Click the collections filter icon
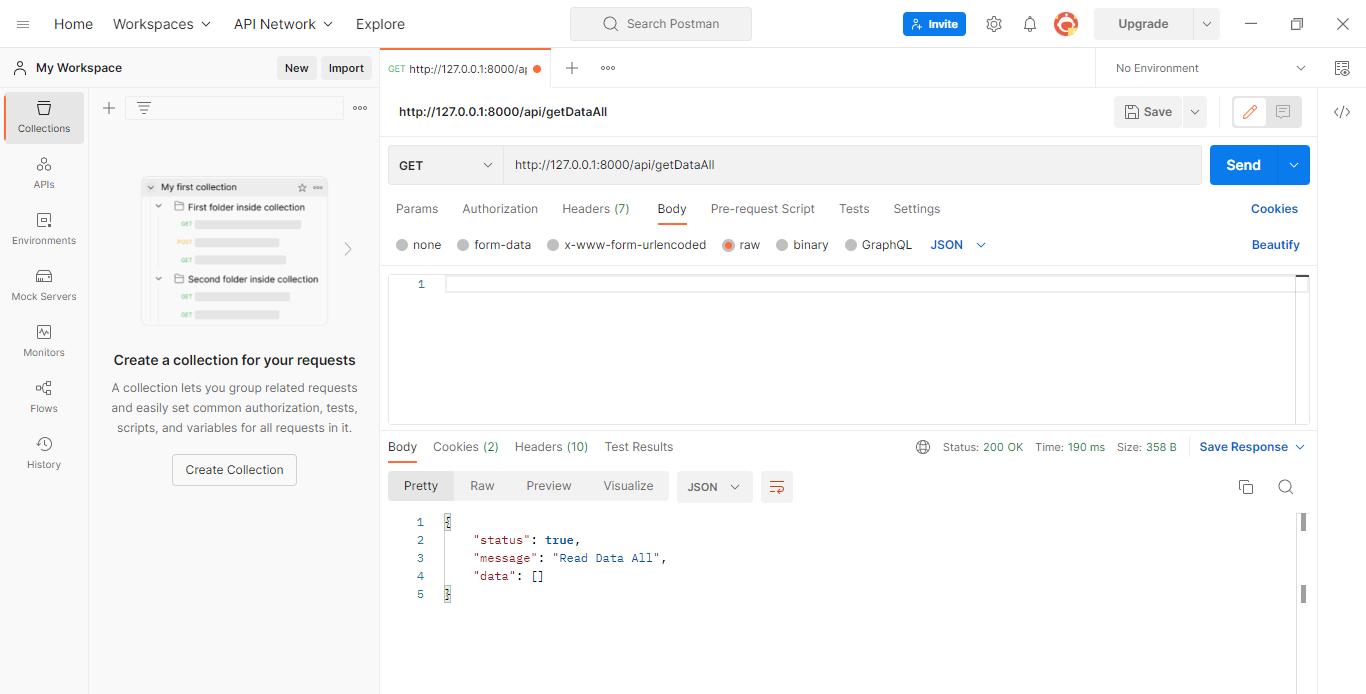1366x694 pixels. (x=144, y=108)
